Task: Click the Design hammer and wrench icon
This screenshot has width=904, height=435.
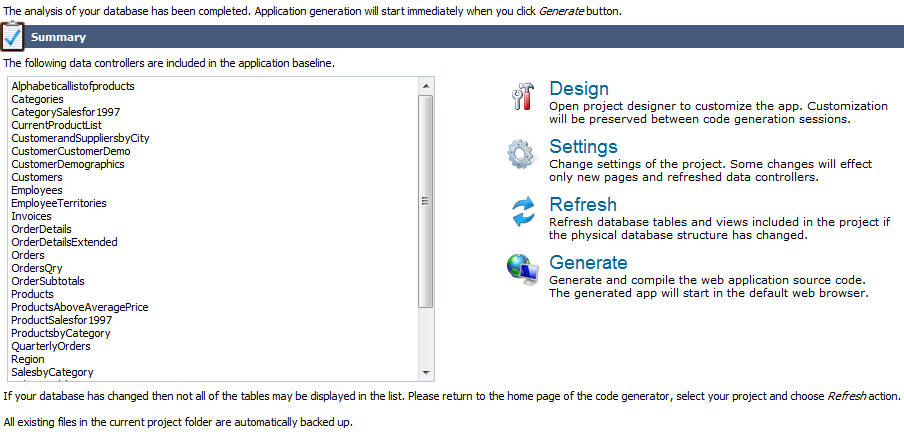Action: pos(523,96)
